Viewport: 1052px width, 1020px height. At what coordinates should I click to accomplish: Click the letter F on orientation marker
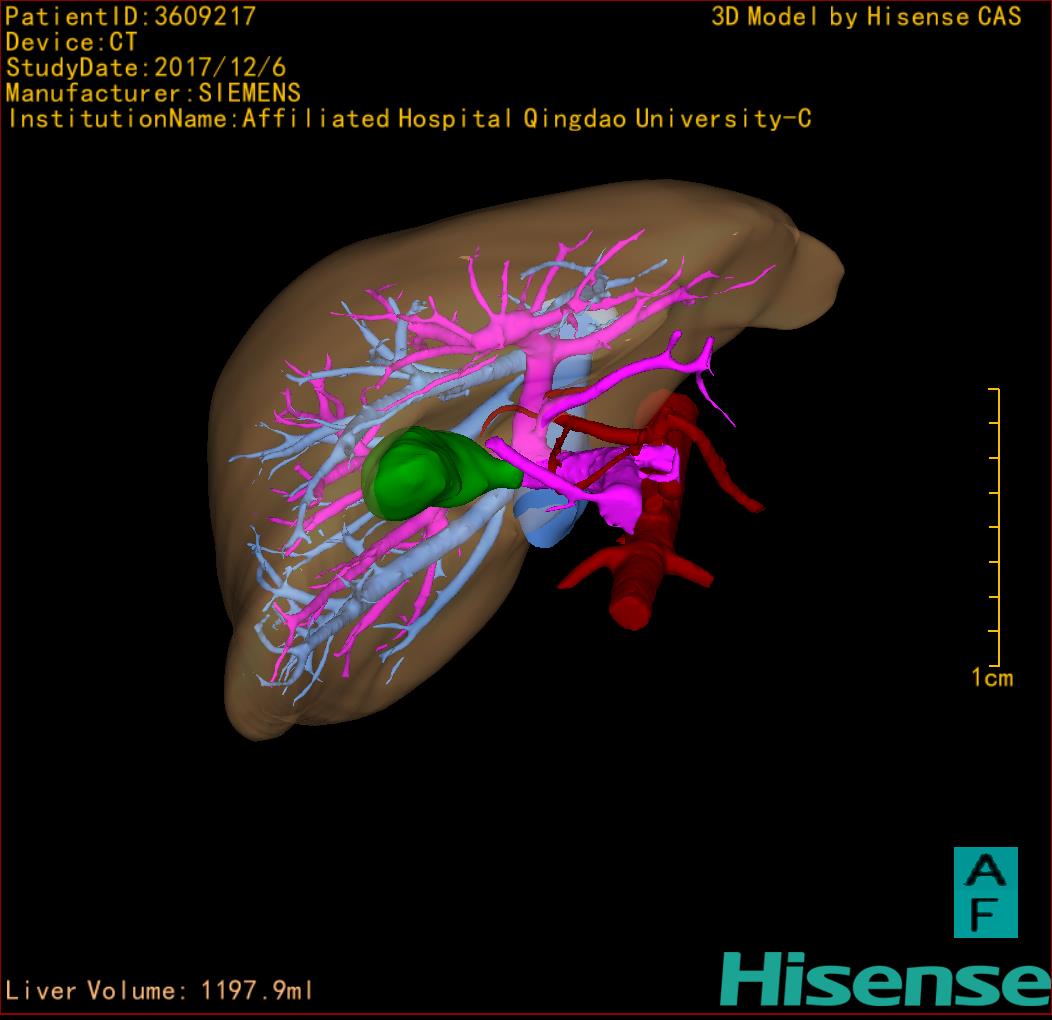pyautogui.click(x=985, y=914)
